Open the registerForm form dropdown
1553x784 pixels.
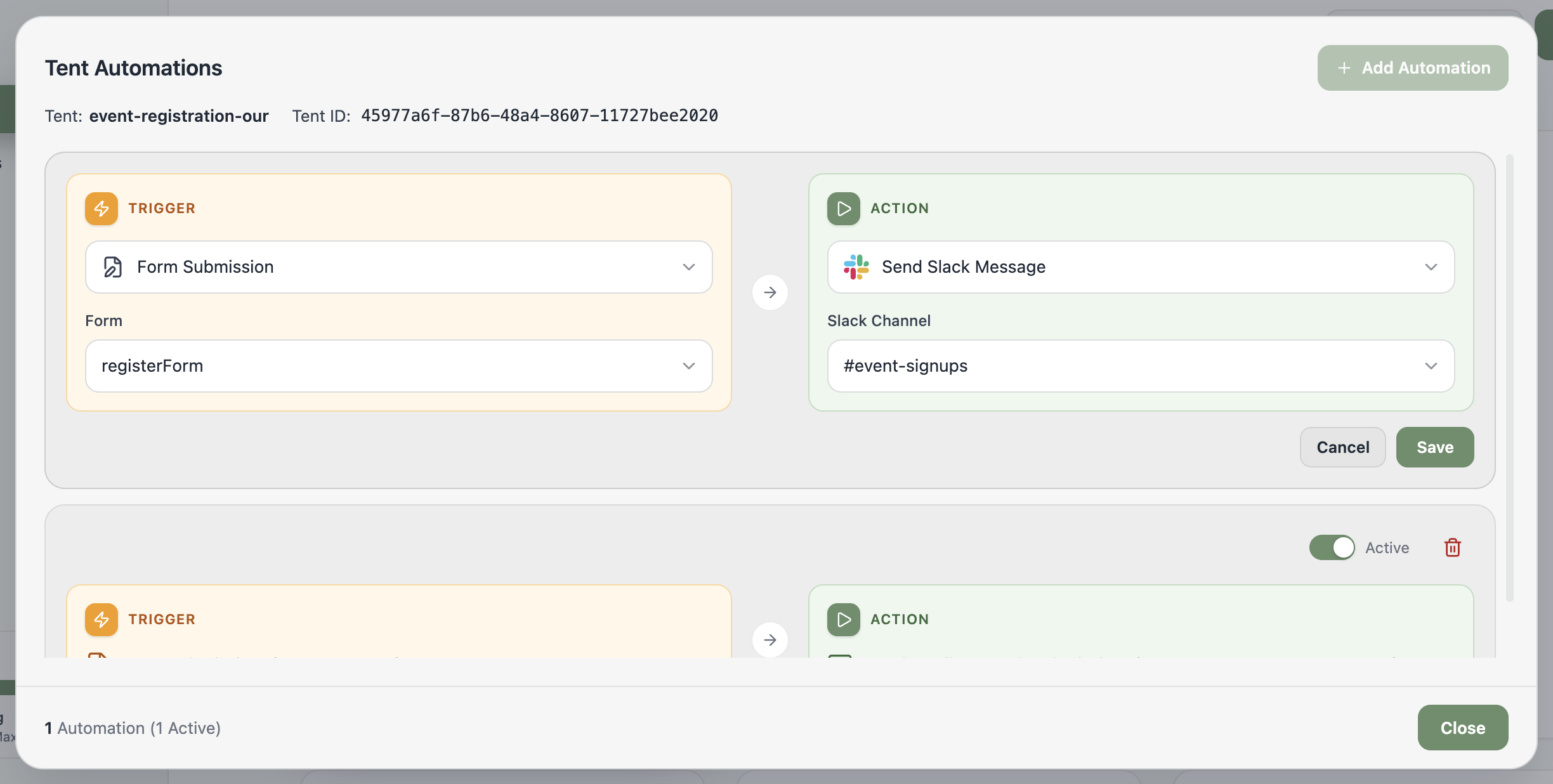click(398, 366)
